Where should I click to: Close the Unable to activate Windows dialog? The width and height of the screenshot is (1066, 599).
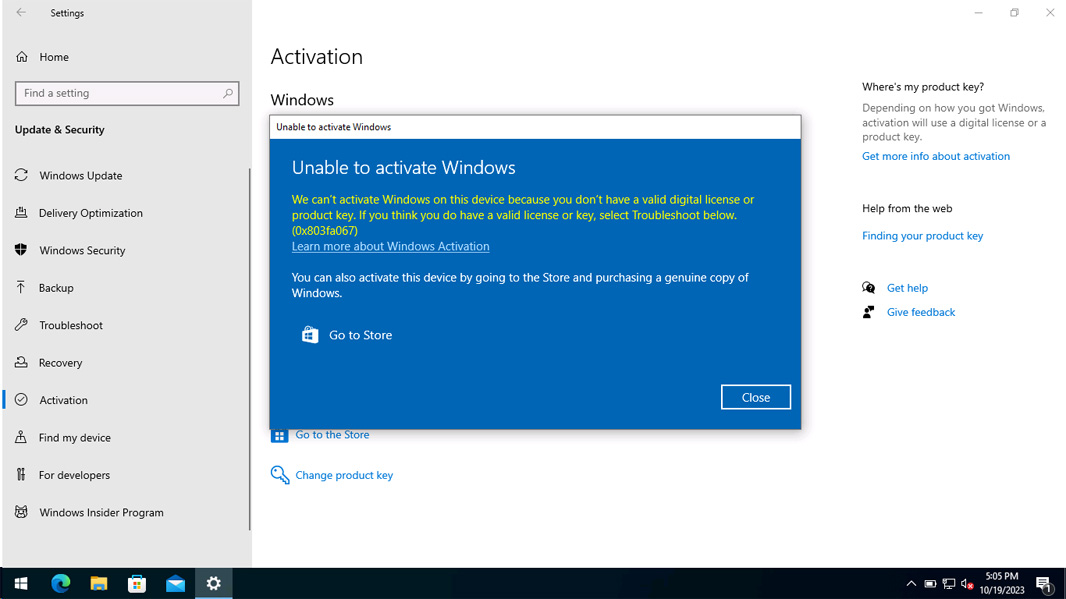755,397
